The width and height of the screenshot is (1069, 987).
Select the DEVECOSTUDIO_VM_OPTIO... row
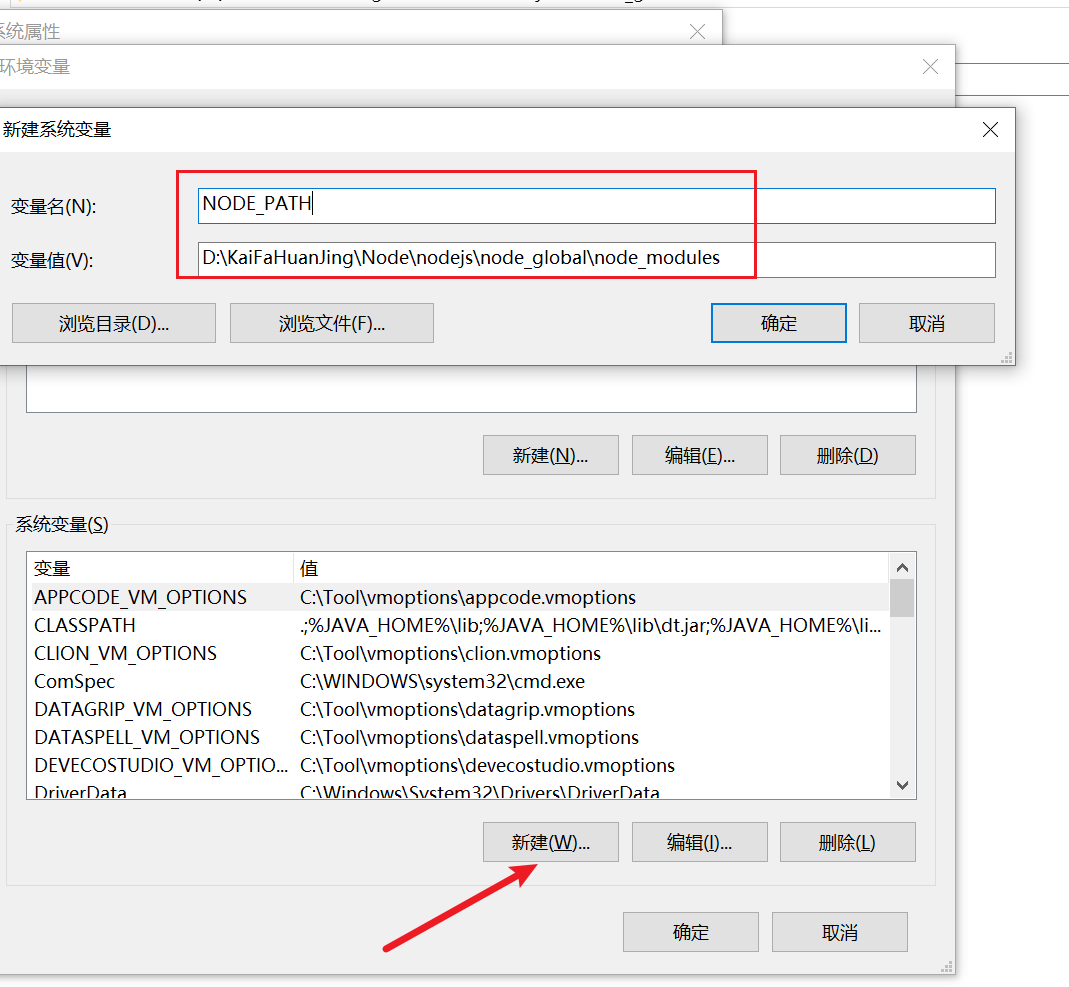(x=459, y=765)
